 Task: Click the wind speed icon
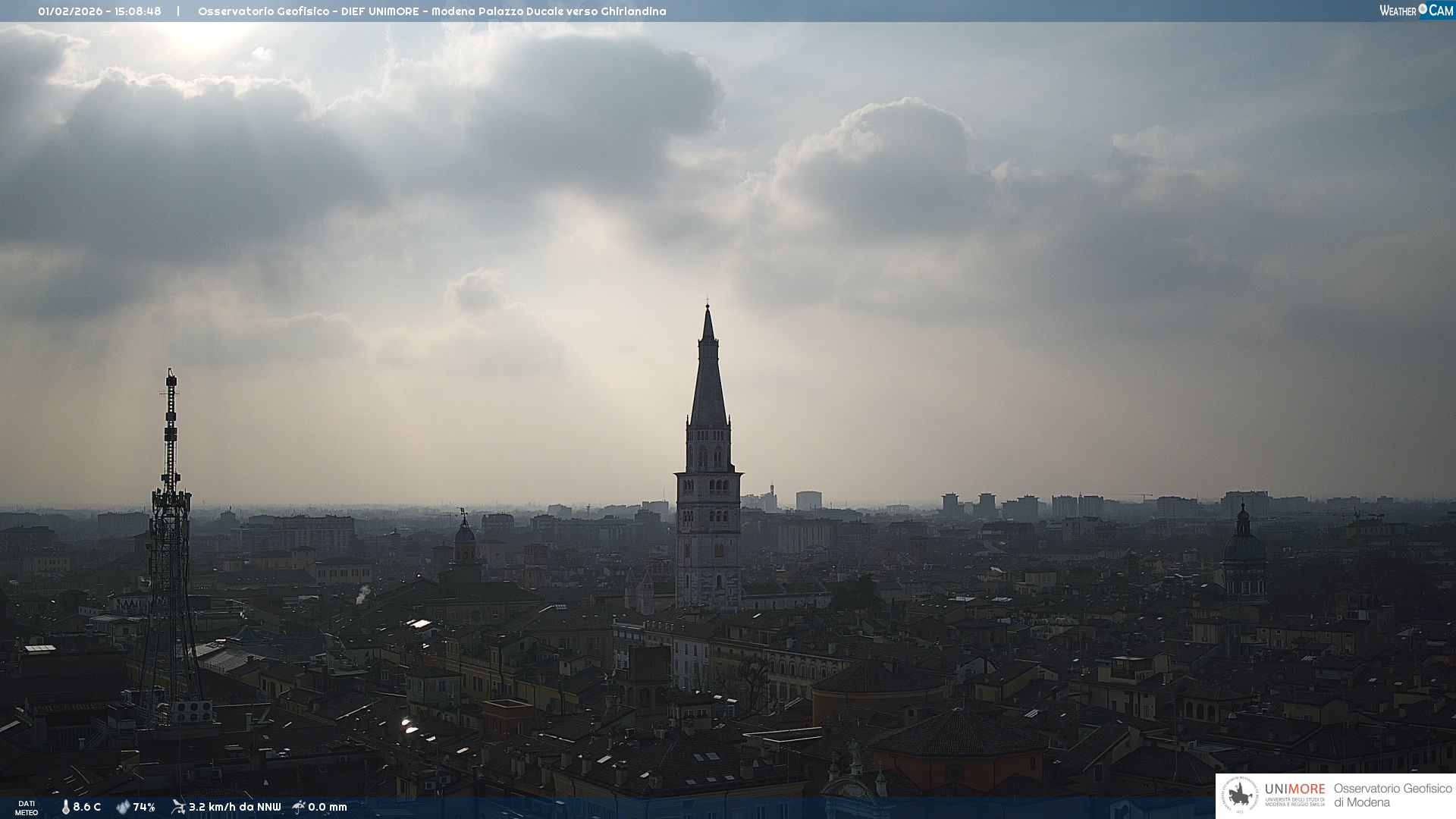[178, 807]
